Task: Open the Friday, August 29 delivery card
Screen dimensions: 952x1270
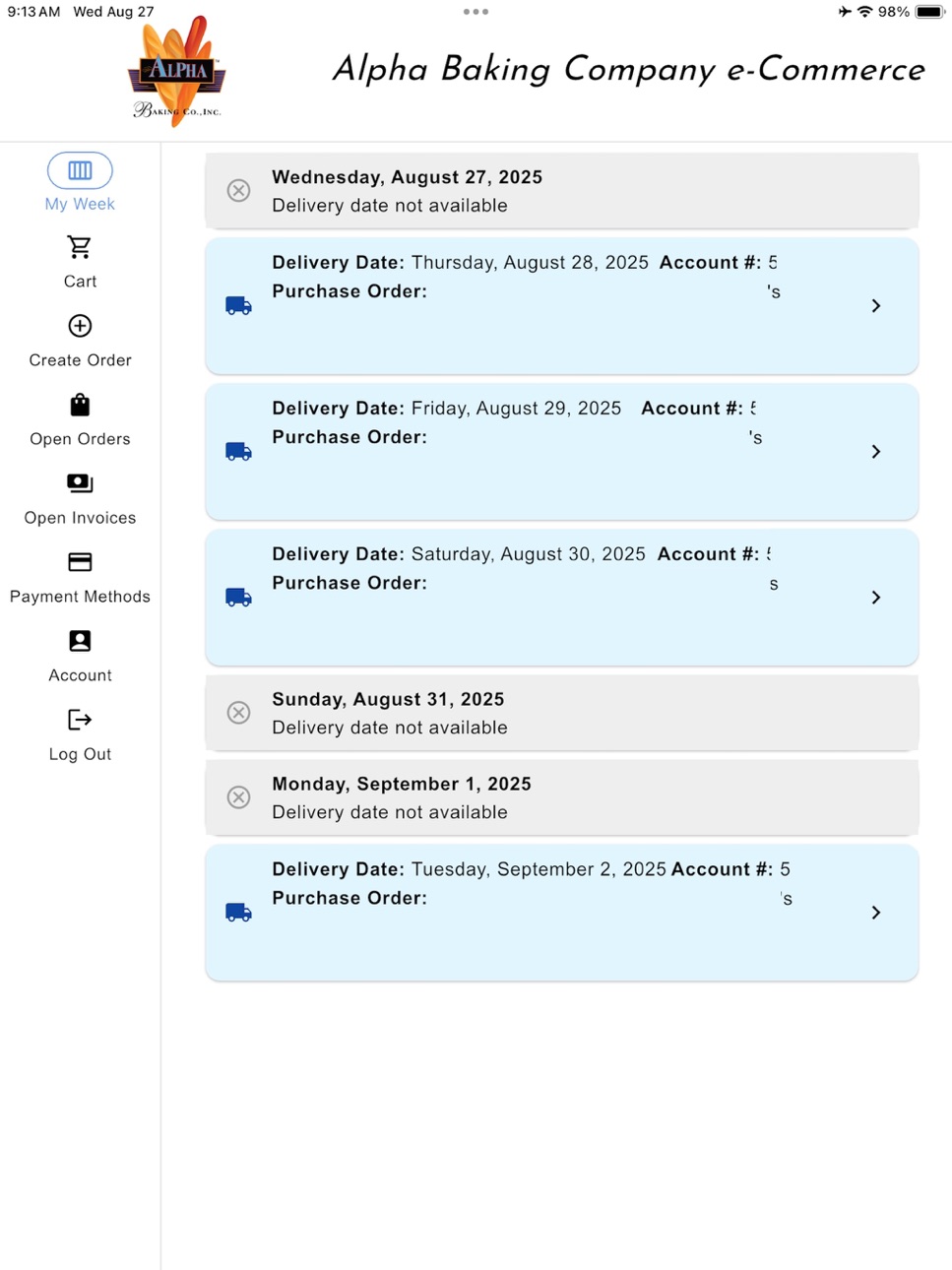Action: [x=562, y=452]
